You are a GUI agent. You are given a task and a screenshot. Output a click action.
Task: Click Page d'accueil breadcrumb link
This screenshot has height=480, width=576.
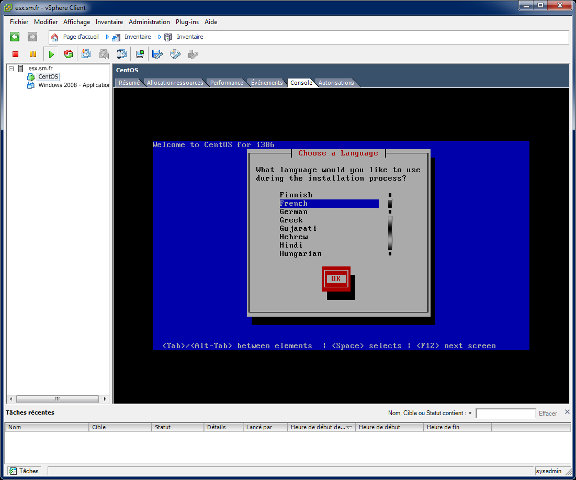81,37
